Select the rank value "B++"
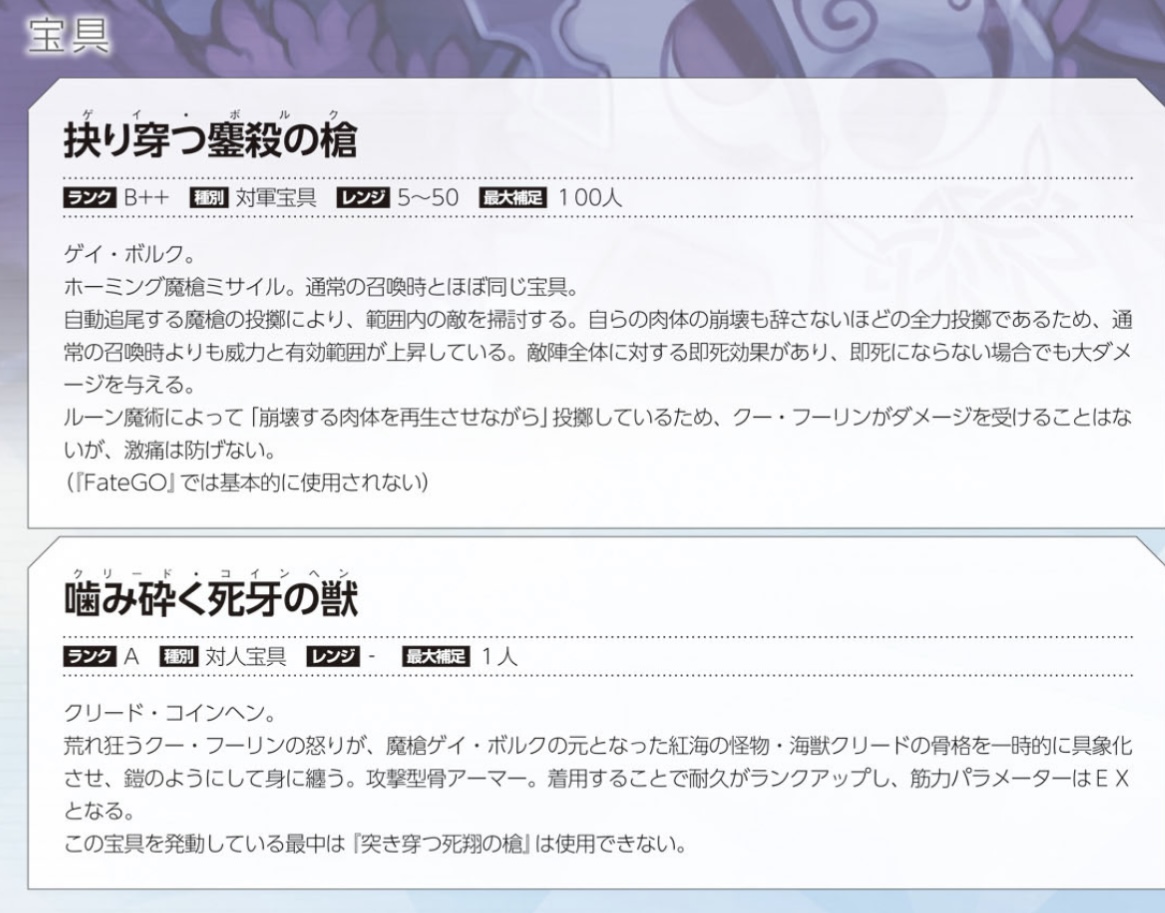Image resolution: width=1165 pixels, height=913 pixels. pos(146,198)
